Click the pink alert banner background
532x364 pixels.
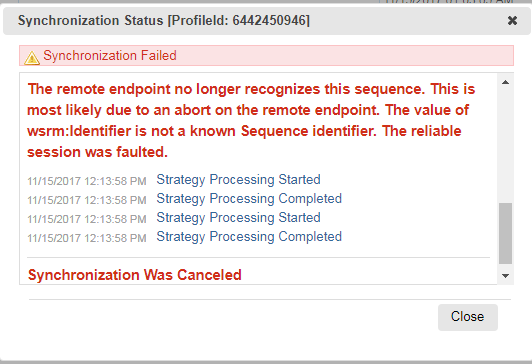click(339, 55)
